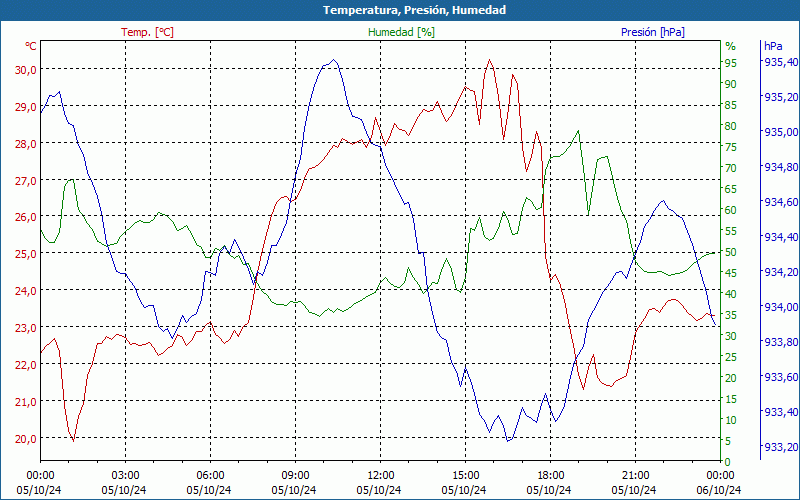
Task: Click the '934,00' pressure axis value
Action: pos(781,307)
